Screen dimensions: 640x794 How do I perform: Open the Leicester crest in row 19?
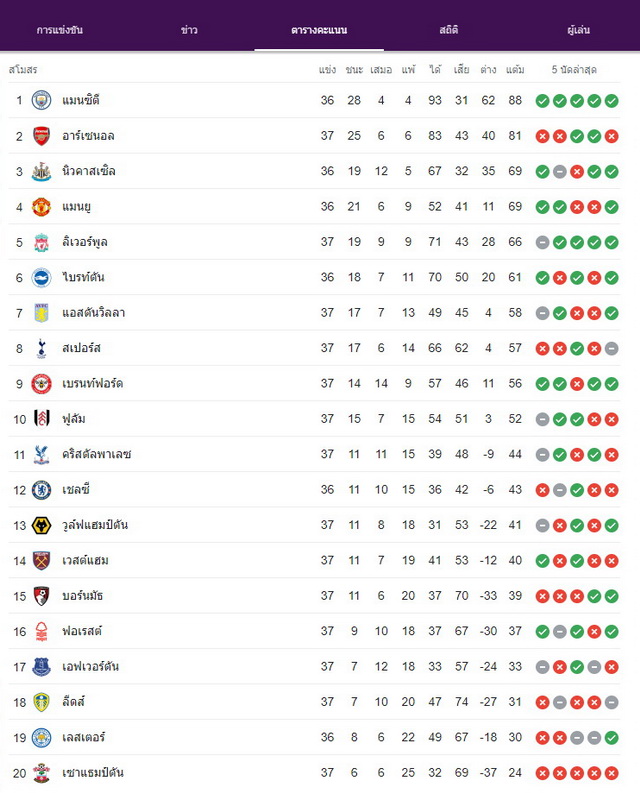pos(41,738)
